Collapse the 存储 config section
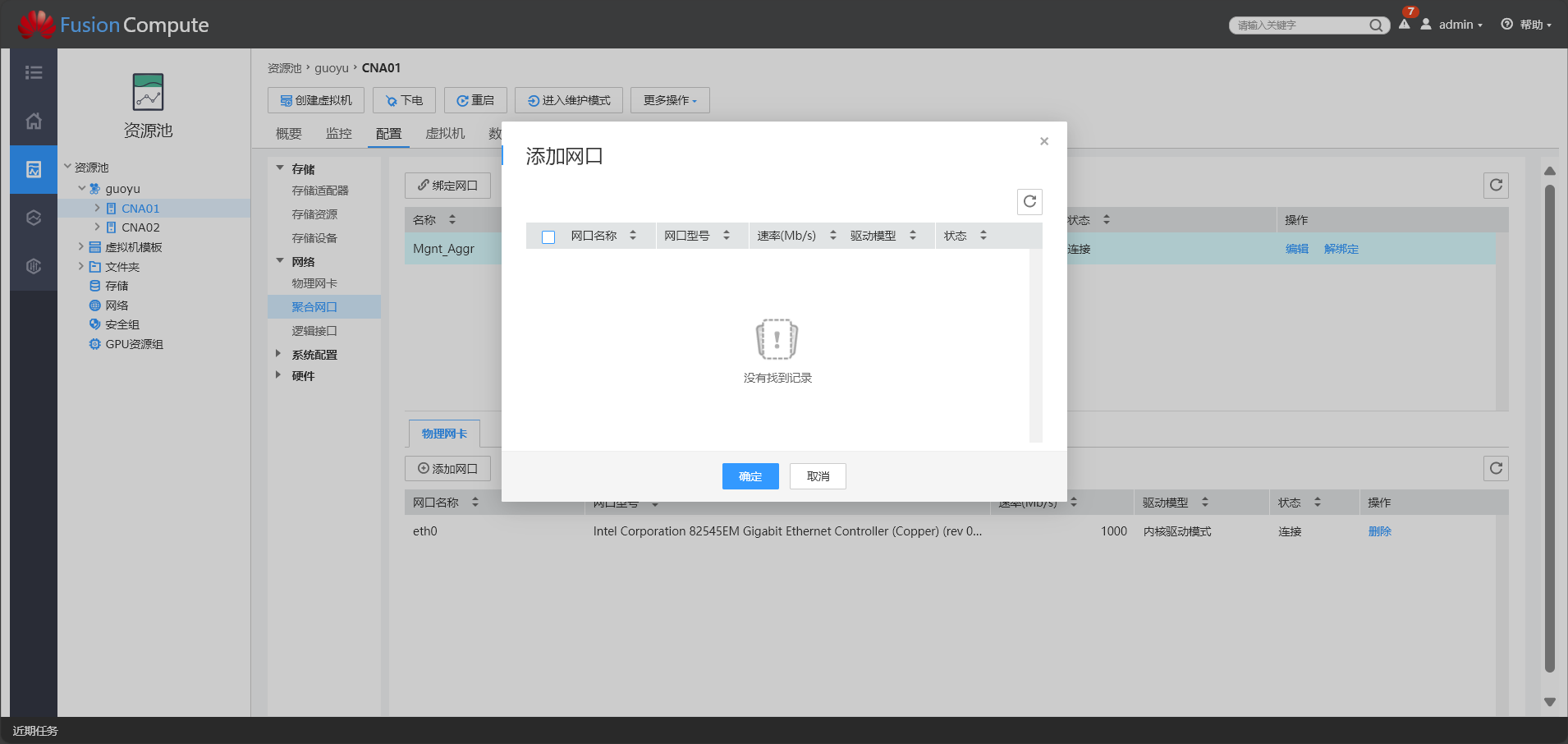1568x744 pixels. (x=280, y=168)
